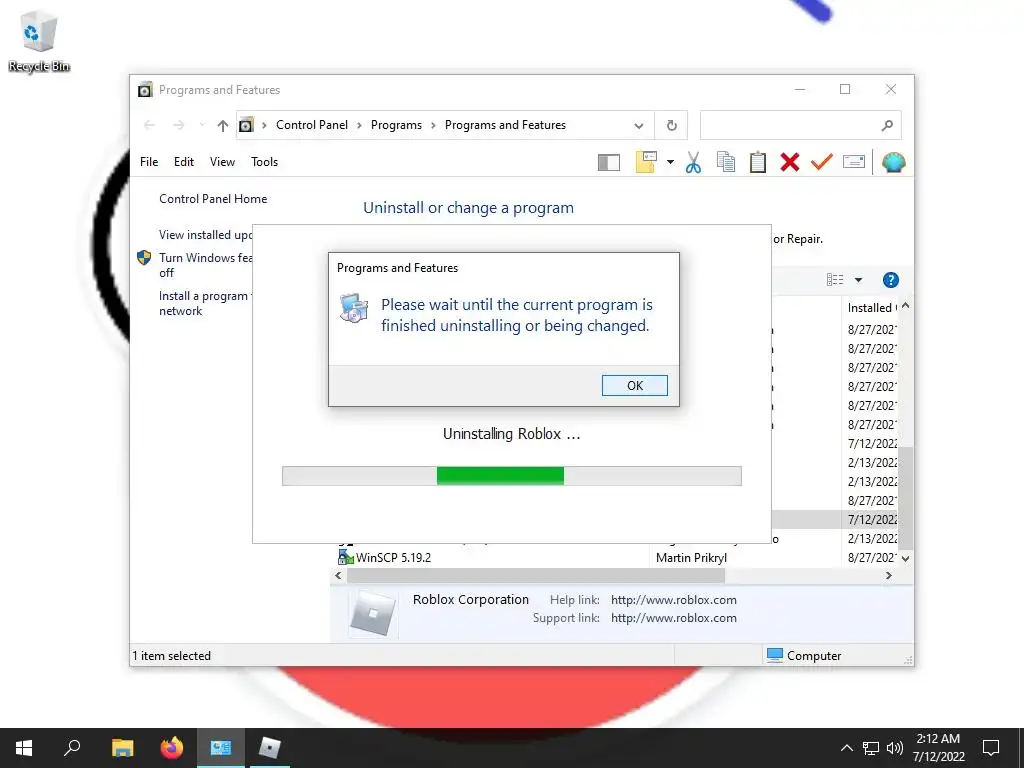
Task: Click the Roblox logo in details pane
Action: point(373,614)
